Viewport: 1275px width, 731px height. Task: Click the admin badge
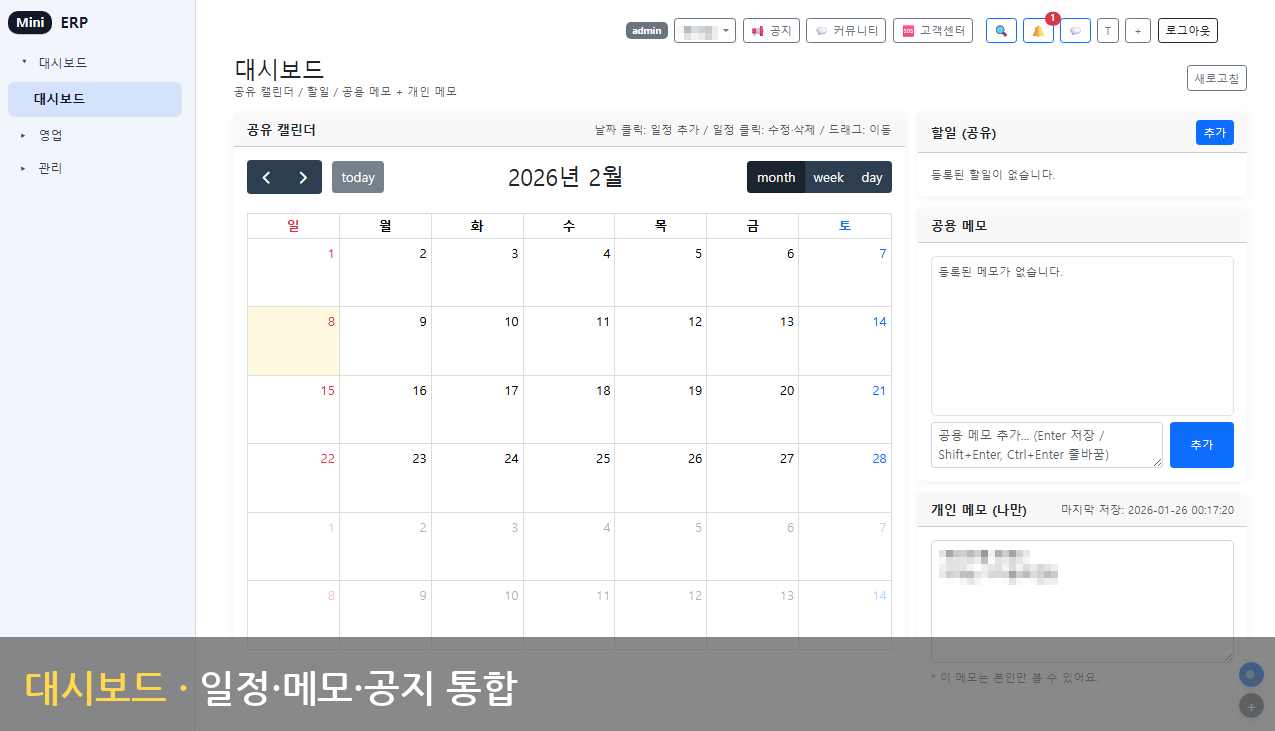[647, 31]
